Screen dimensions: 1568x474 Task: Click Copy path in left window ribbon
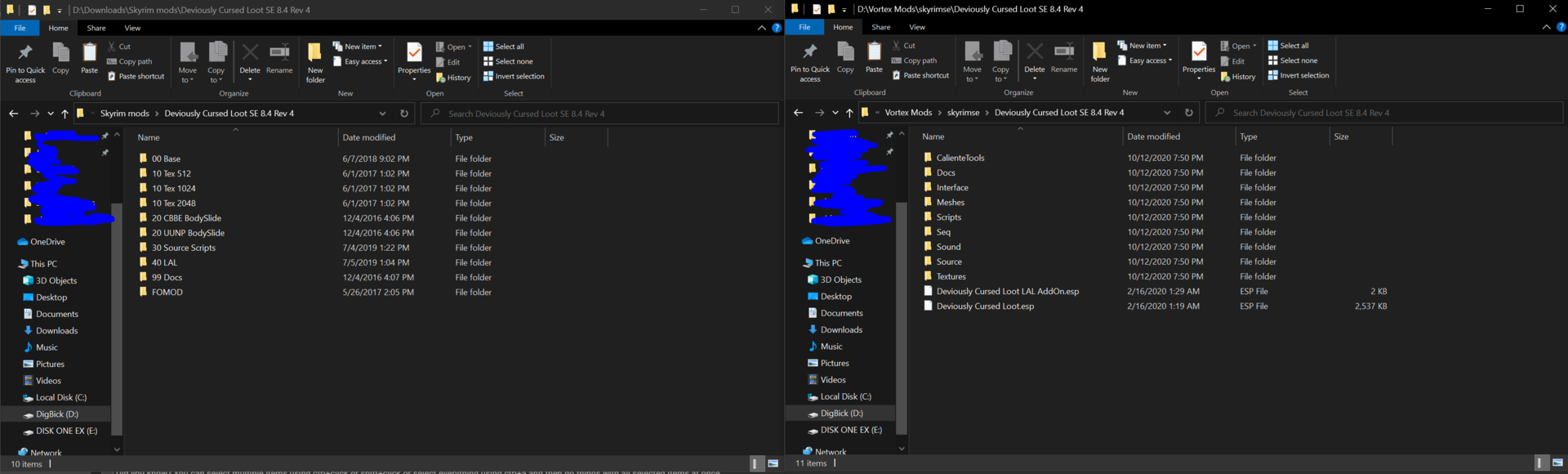tap(130, 61)
